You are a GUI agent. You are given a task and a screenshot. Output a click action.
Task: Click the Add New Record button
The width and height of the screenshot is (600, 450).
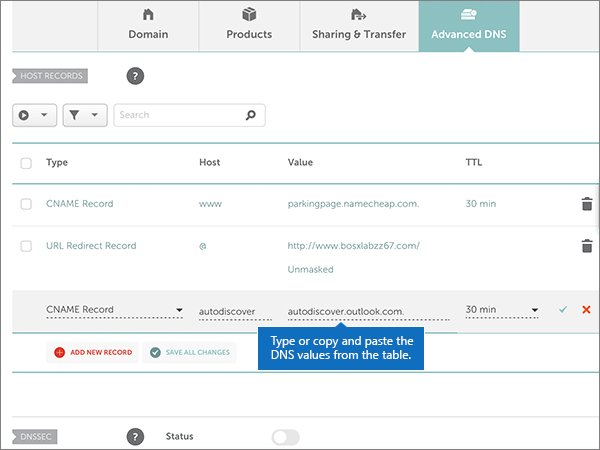[x=90, y=352]
